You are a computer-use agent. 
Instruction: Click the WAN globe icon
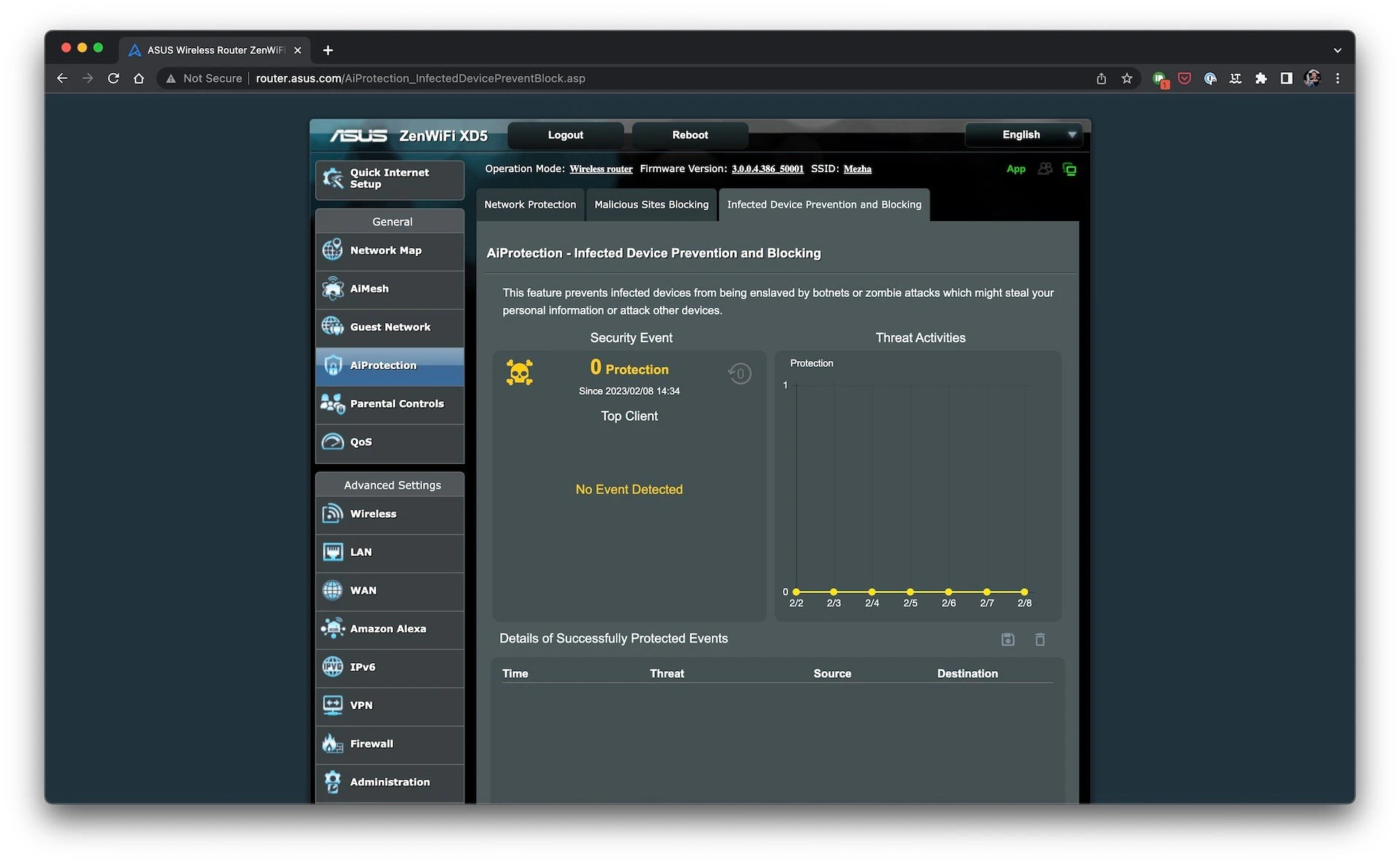[333, 590]
